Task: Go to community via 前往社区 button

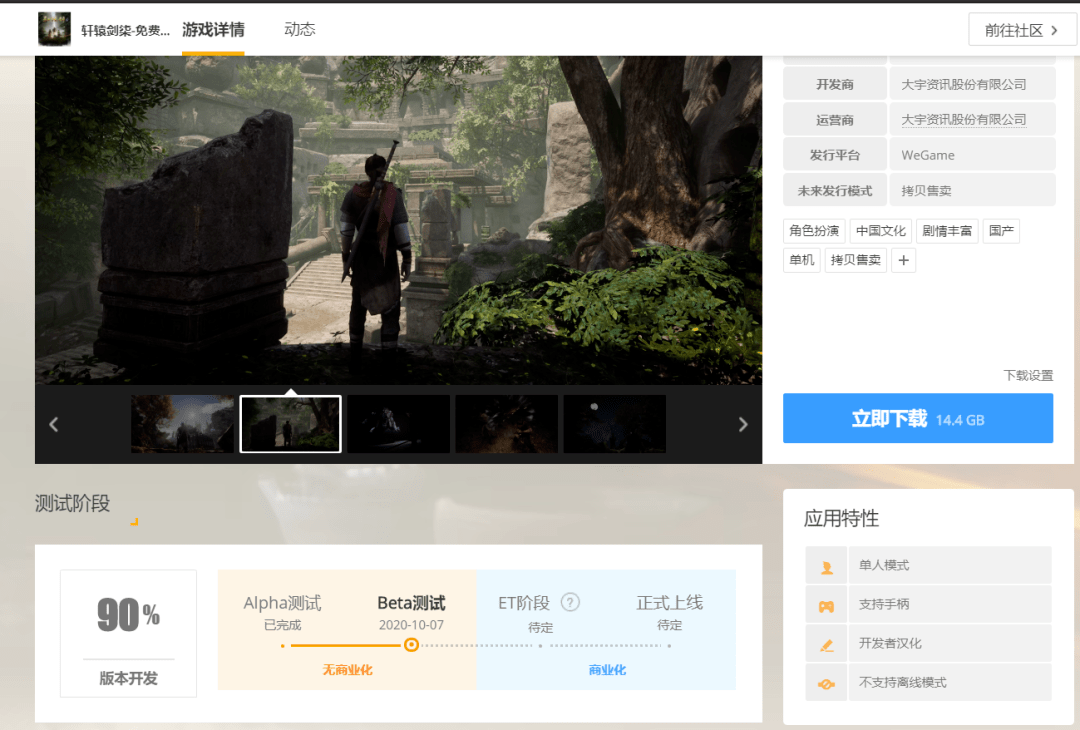Action: (x=1021, y=30)
